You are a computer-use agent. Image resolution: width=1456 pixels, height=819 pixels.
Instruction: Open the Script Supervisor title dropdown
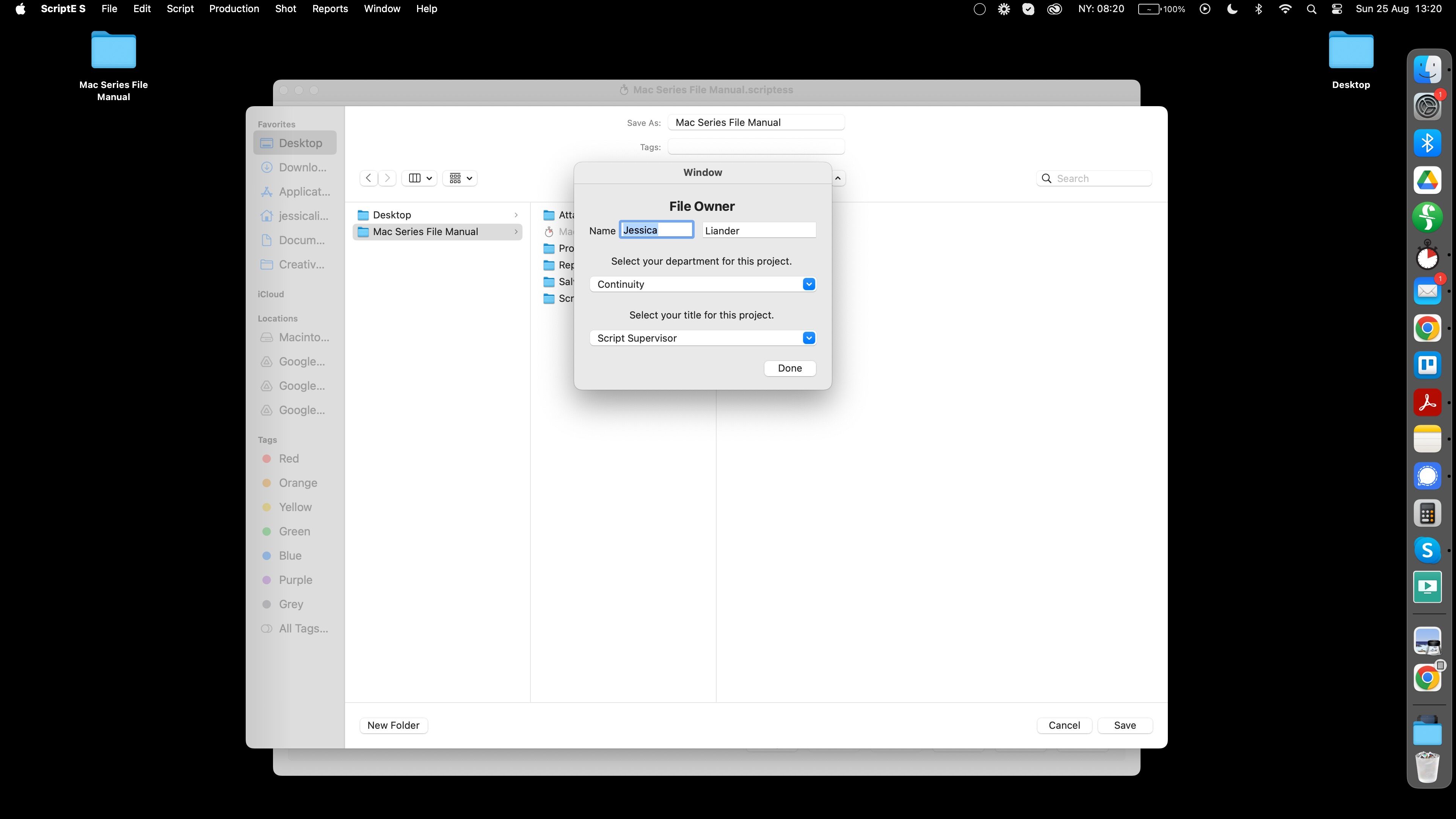click(x=809, y=338)
